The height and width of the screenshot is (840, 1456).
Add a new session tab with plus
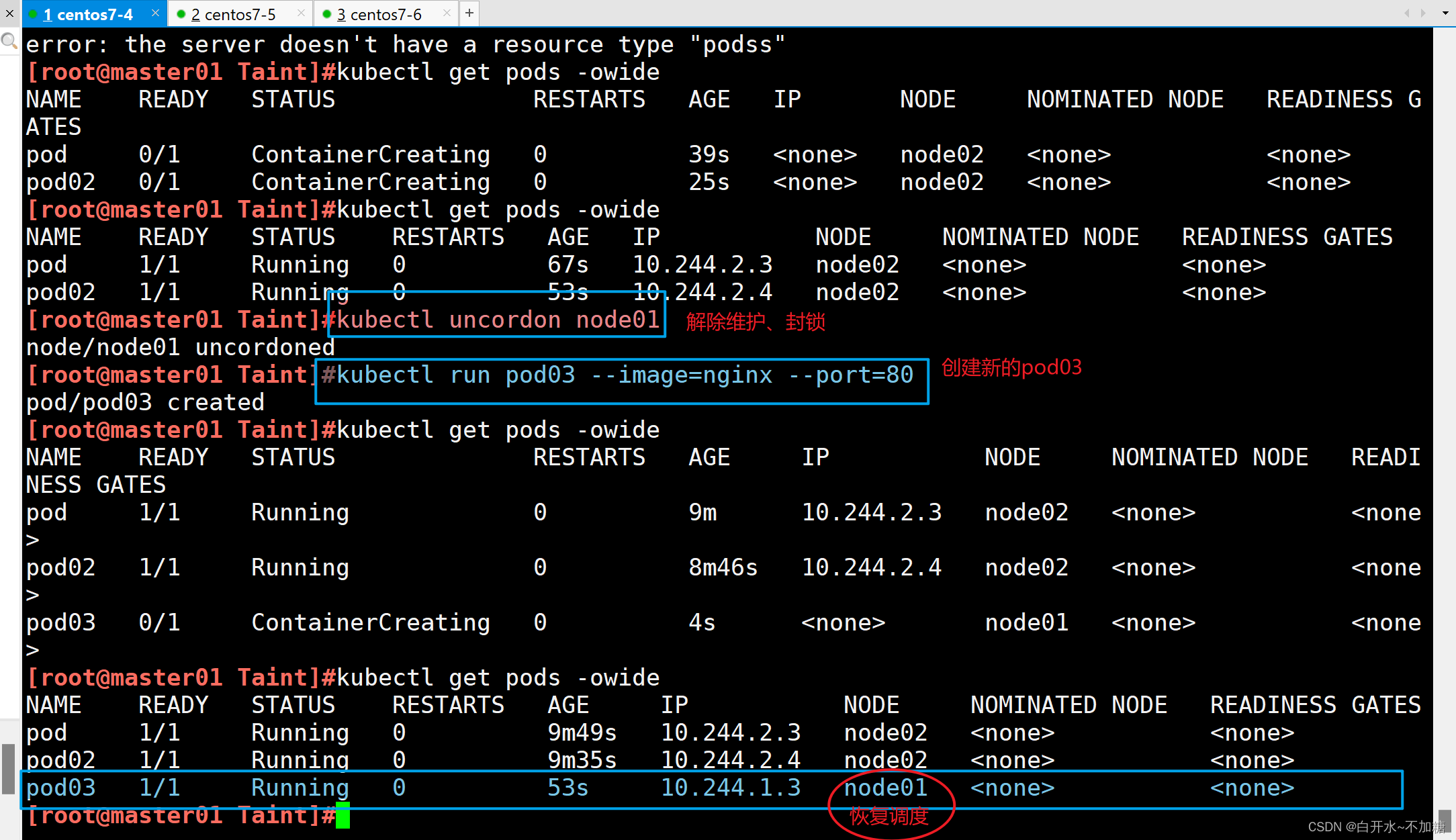click(x=469, y=13)
